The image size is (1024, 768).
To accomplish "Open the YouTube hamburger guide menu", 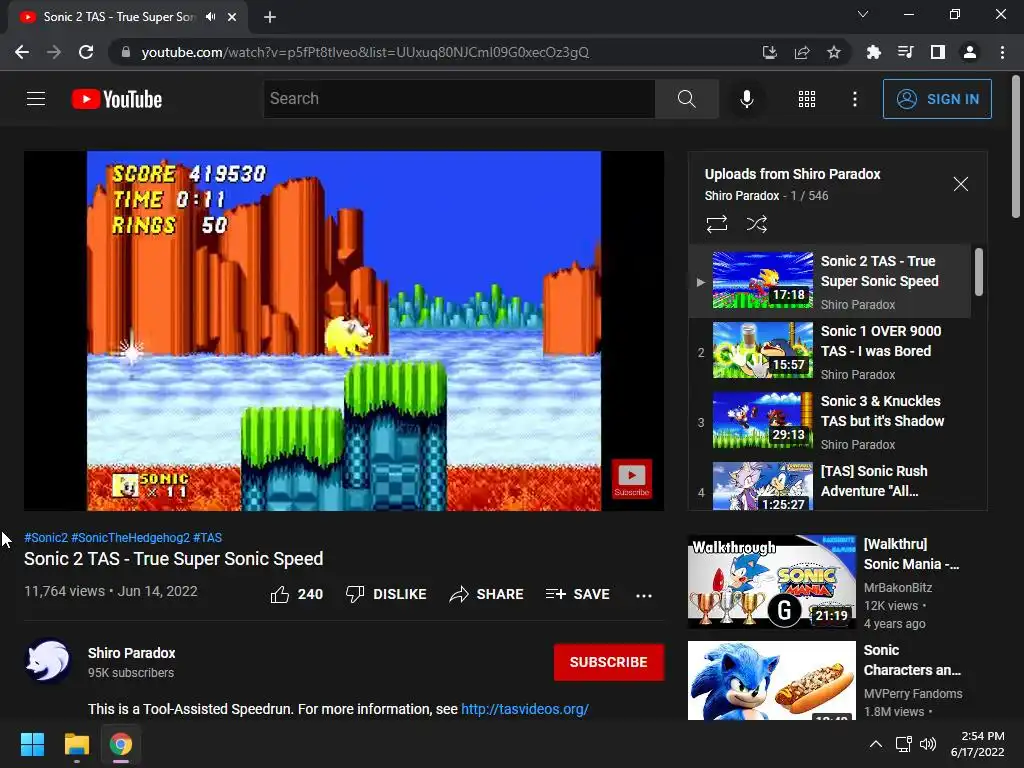I will click(x=36, y=99).
